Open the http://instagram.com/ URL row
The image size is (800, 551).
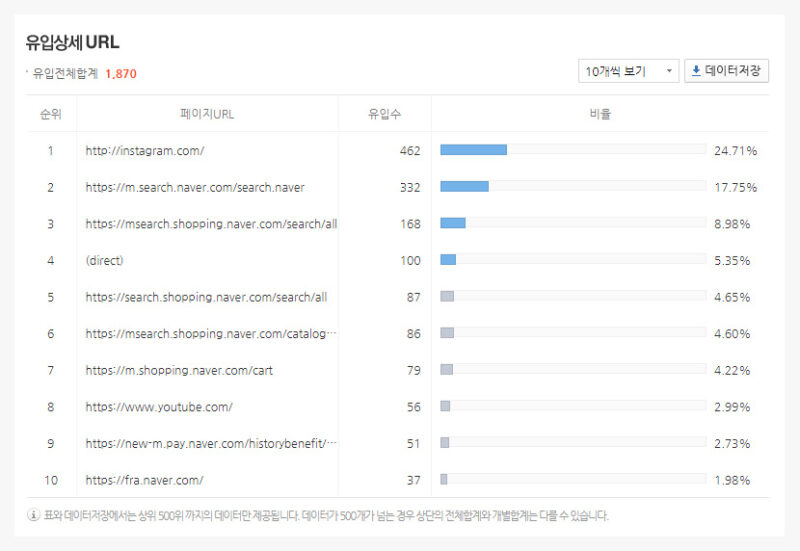tap(145, 151)
